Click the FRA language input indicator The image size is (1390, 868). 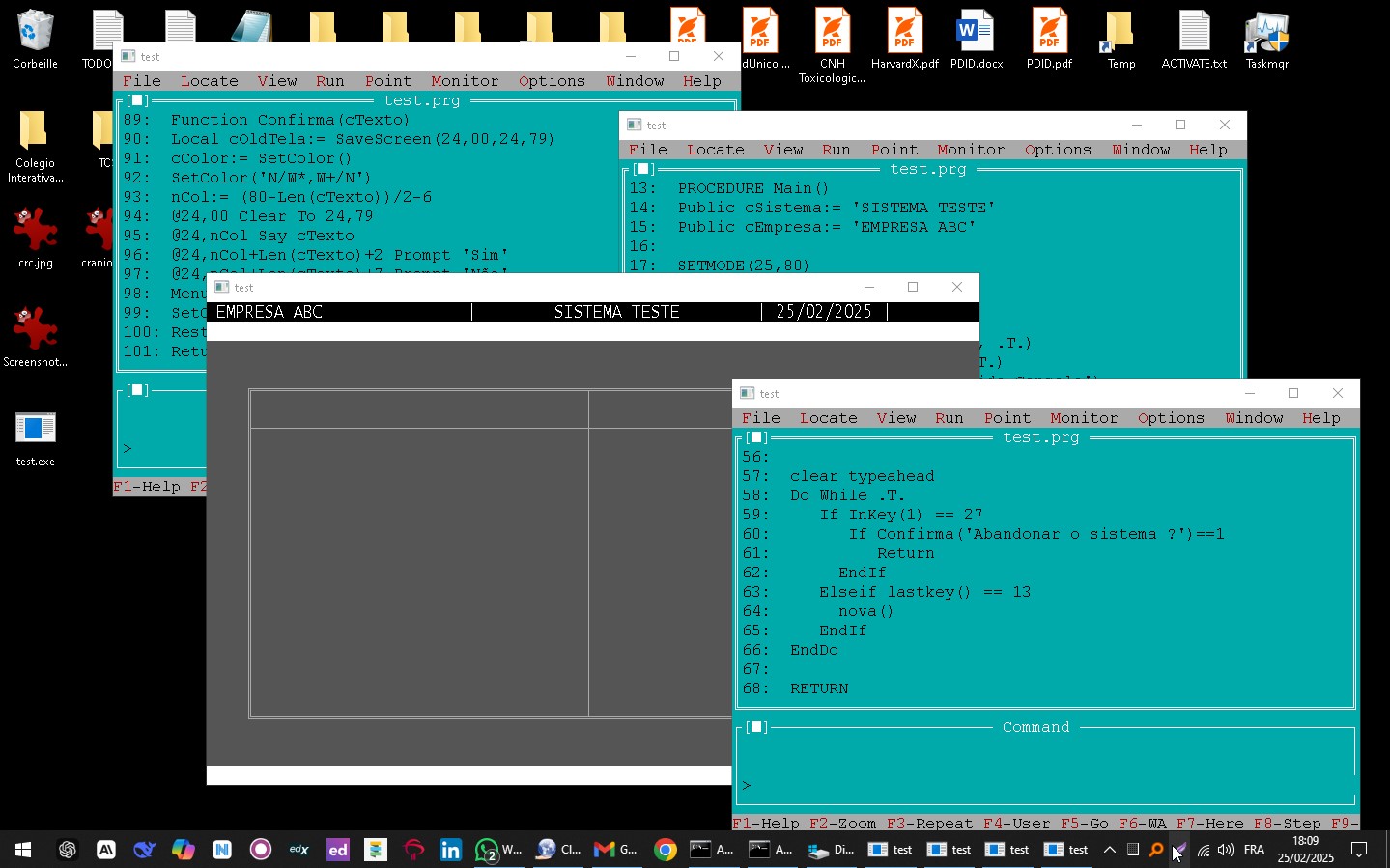[1254, 850]
